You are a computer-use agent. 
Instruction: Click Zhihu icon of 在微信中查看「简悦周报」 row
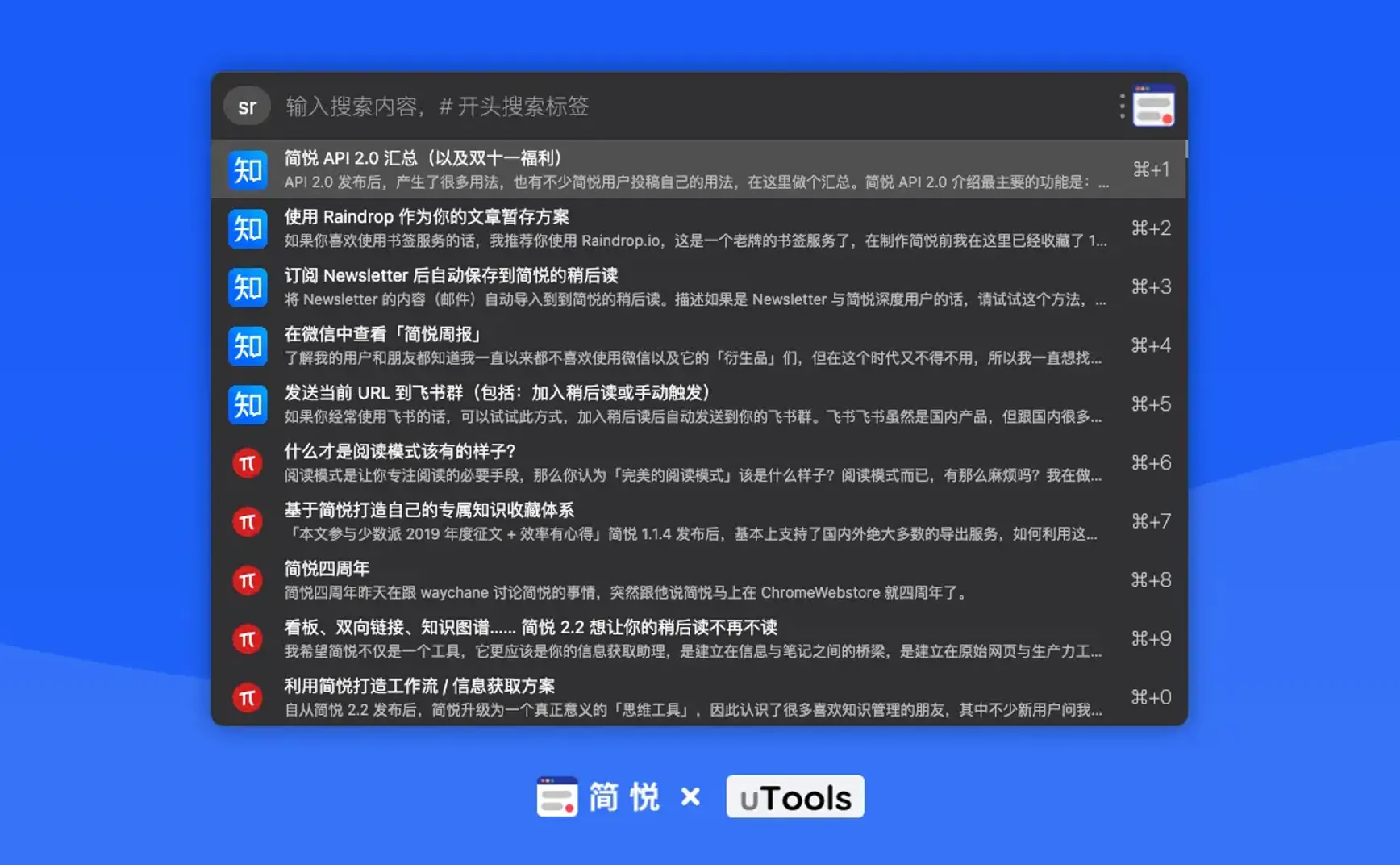point(248,346)
